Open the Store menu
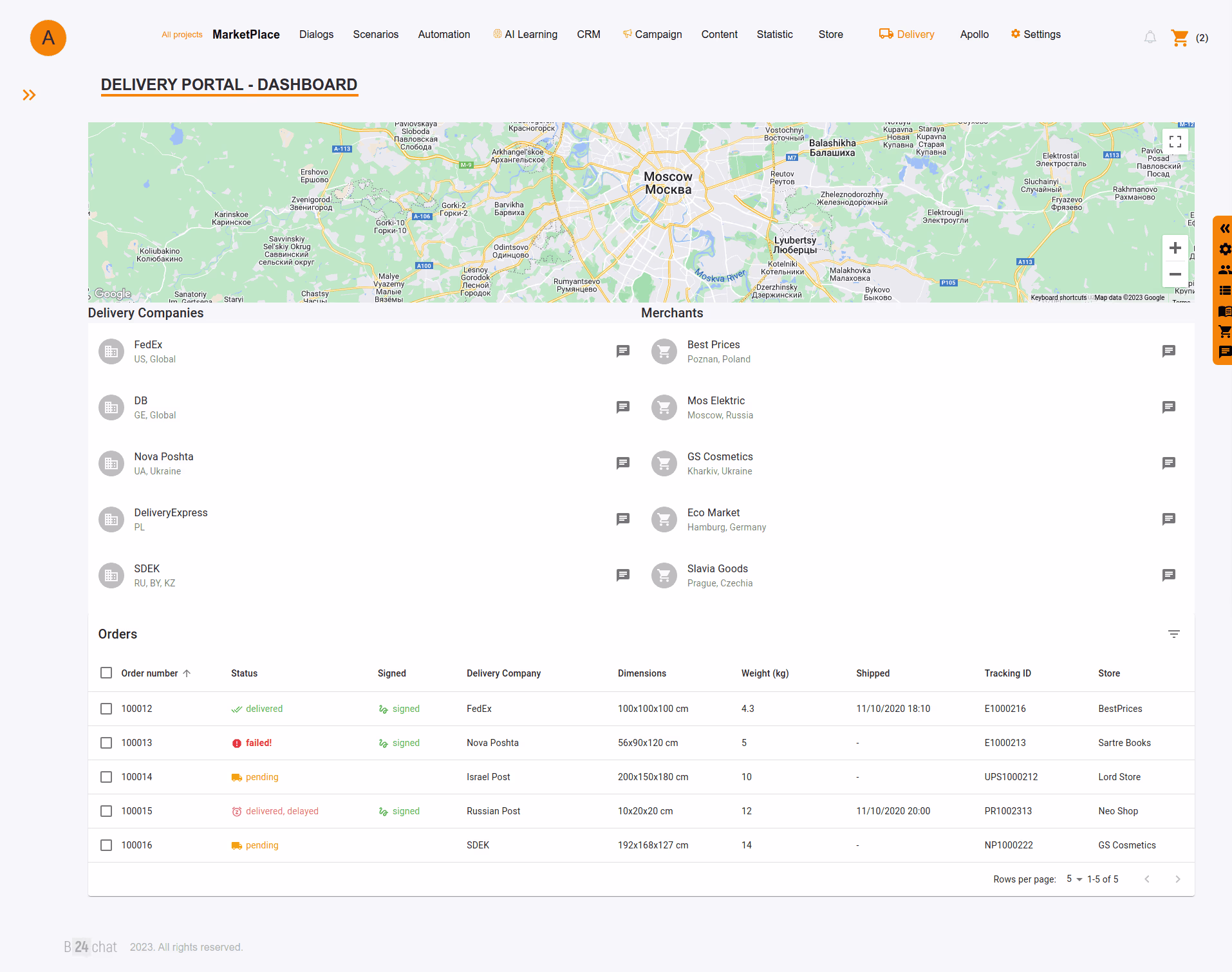 830,35
